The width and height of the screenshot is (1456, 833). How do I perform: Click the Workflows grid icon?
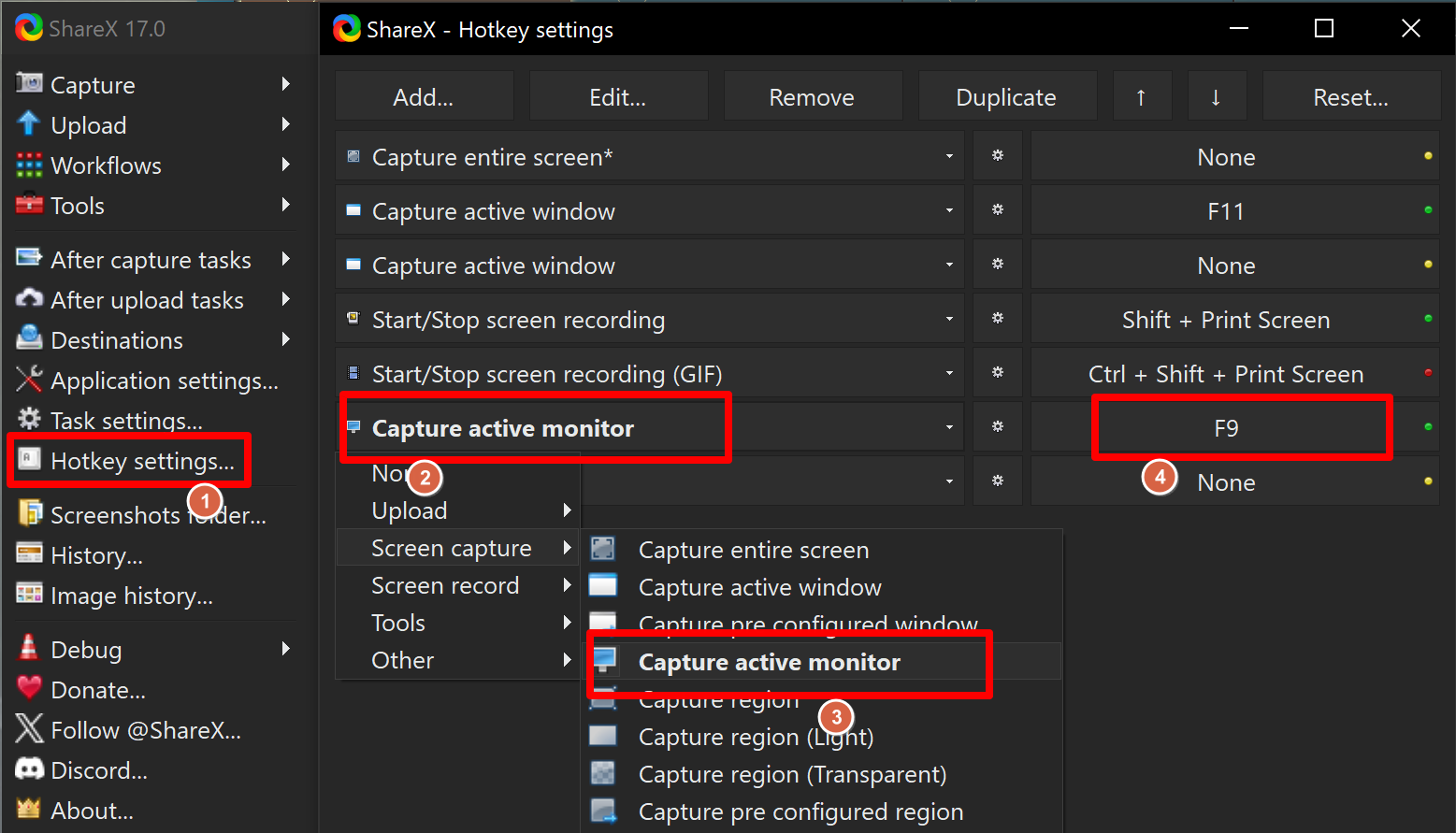pos(29,165)
